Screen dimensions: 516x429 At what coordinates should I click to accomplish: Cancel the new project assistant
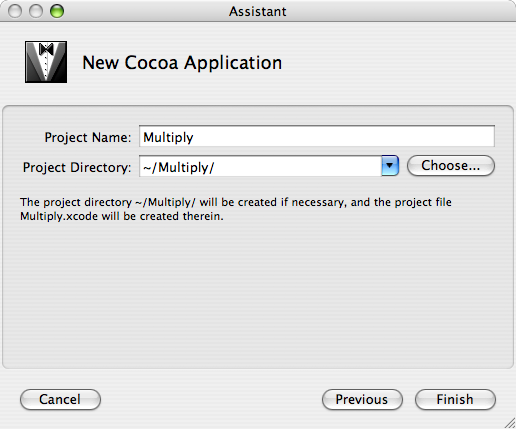[60, 399]
